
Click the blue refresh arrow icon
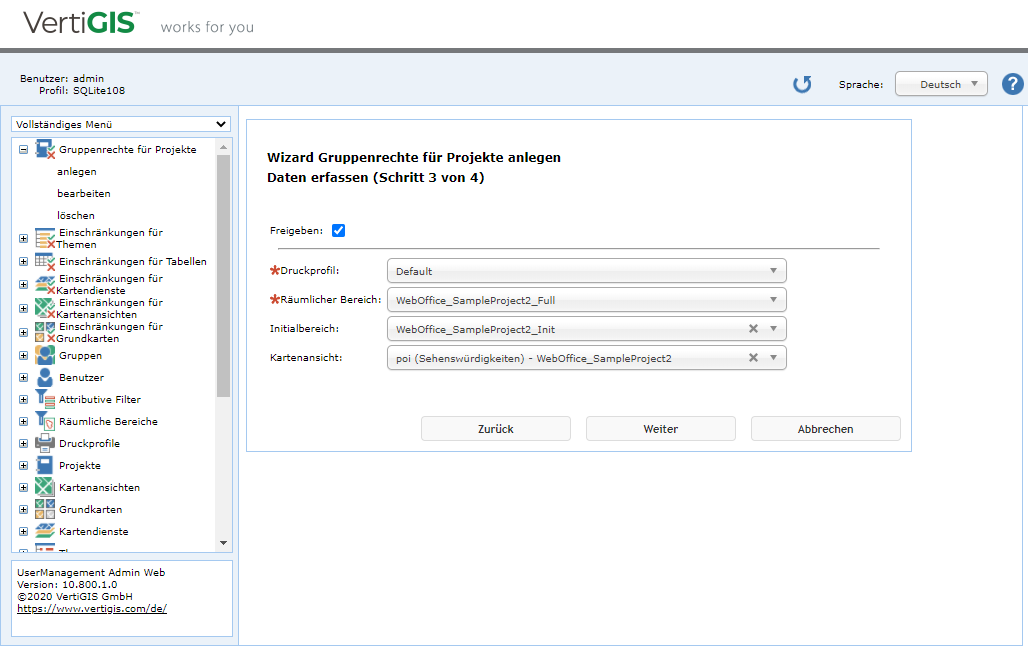802,84
